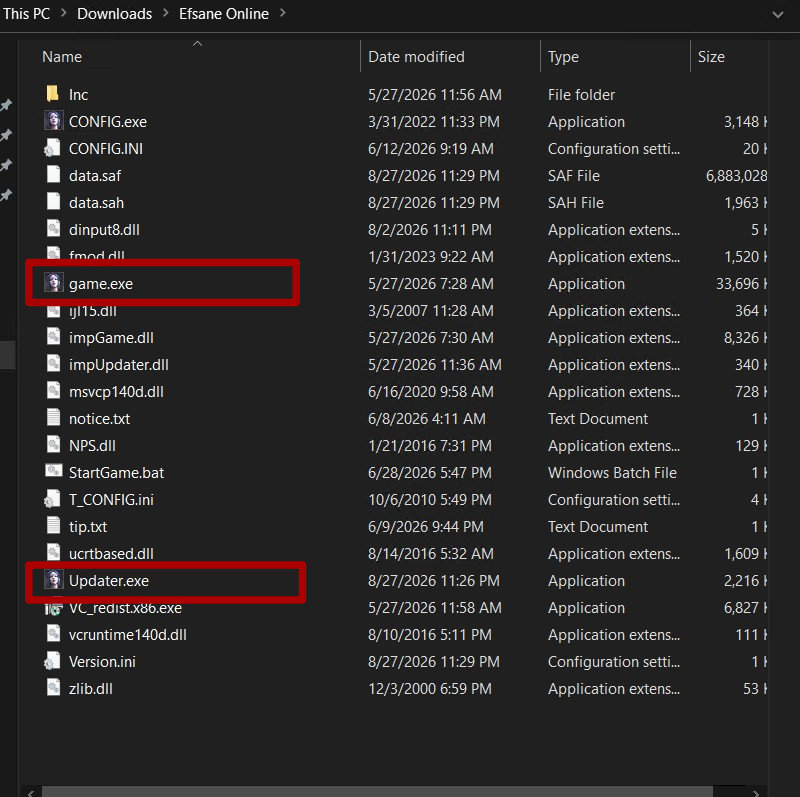Select ucrtbased.dll file name
Viewport: 800px width, 797px height.
point(111,554)
